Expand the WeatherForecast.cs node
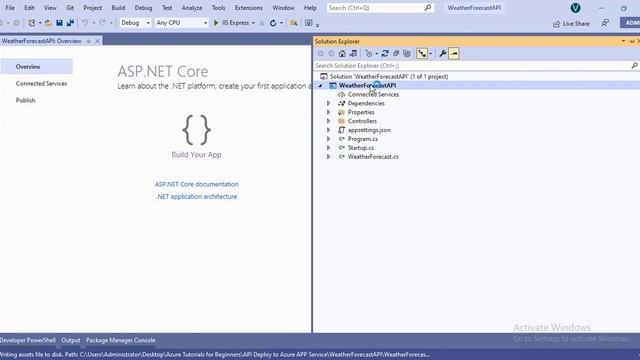This screenshot has width=640, height=360. coord(329,157)
